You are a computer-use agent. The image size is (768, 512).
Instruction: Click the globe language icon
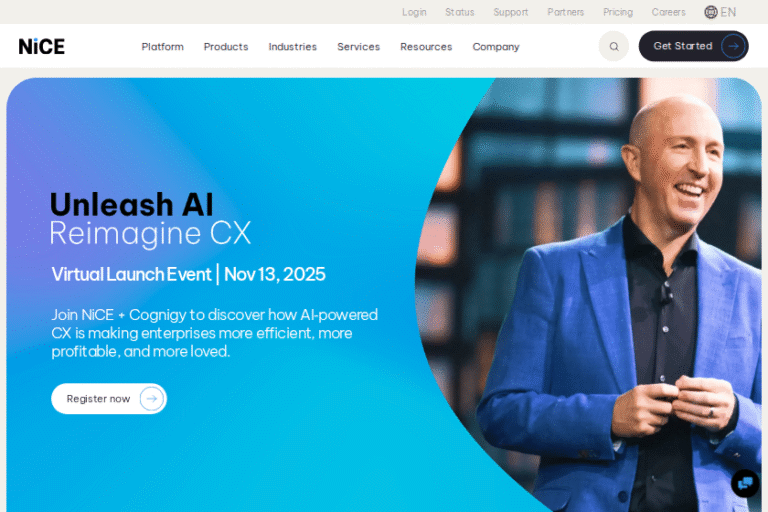point(711,12)
